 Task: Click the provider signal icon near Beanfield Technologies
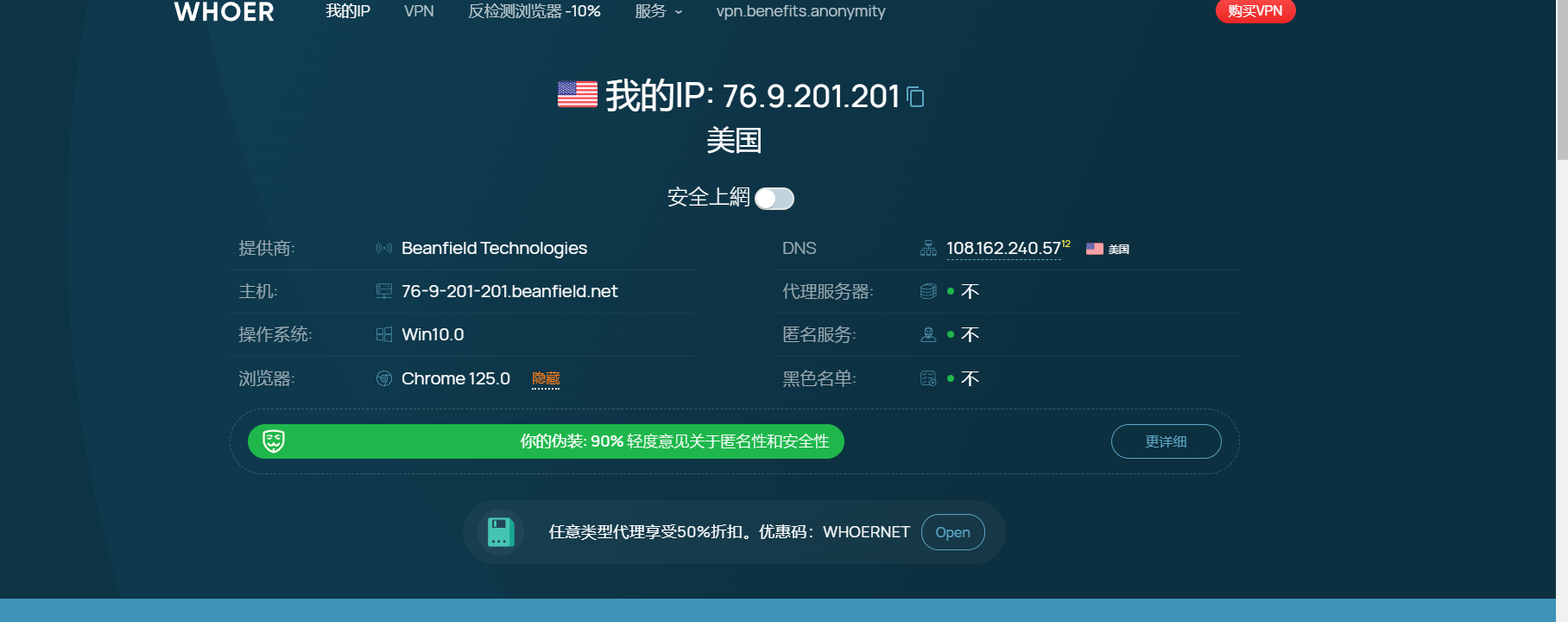384,249
